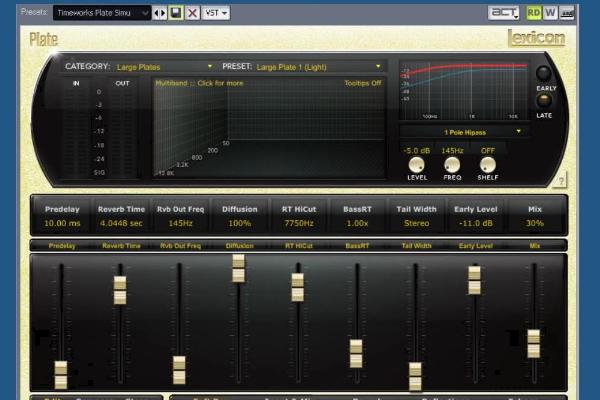
Task: Click the Reverb Time 4.0448 sec cell
Action: pyautogui.click(x=121, y=216)
